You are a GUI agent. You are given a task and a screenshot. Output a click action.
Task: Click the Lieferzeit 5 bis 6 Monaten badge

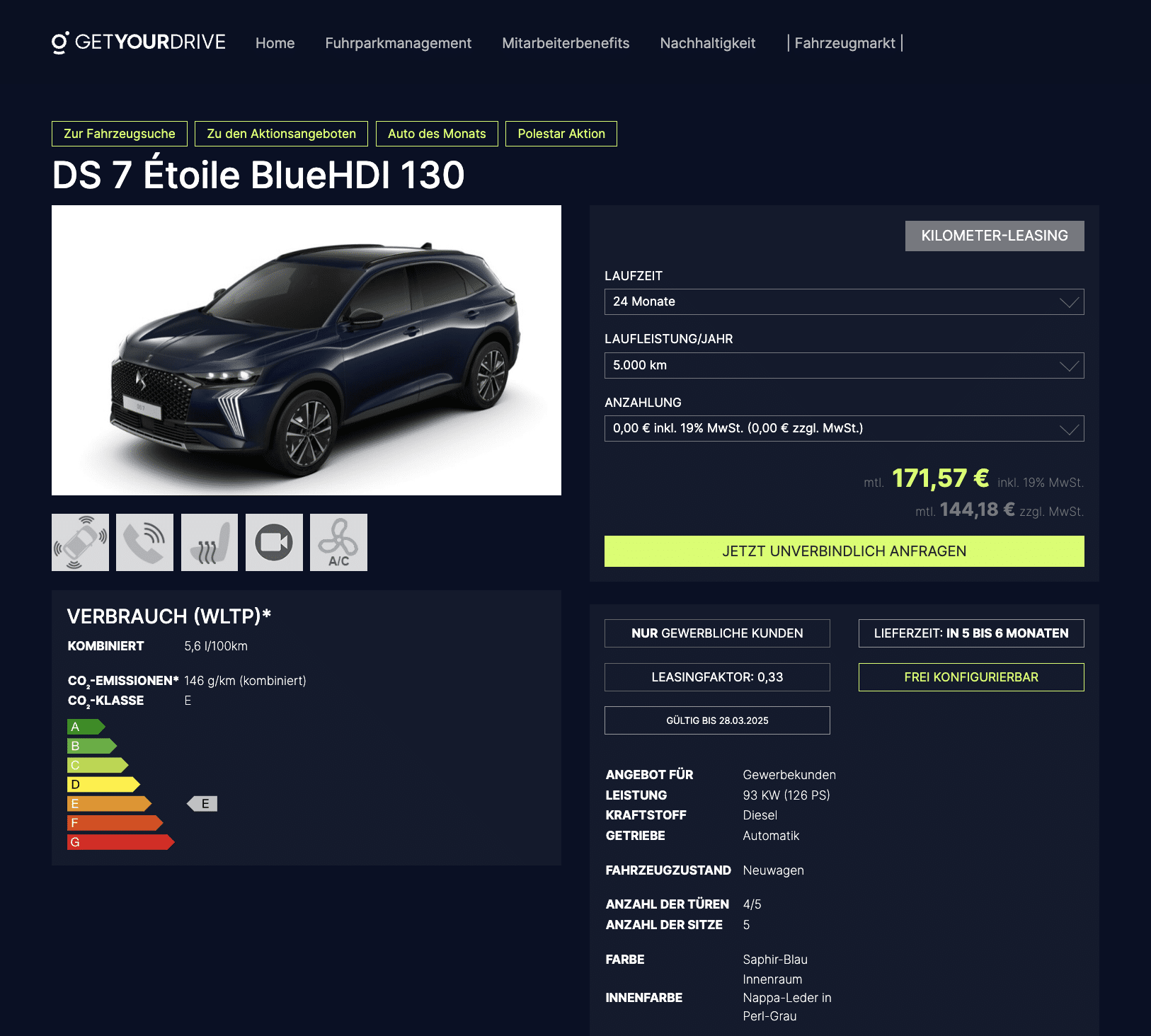(971, 633)
